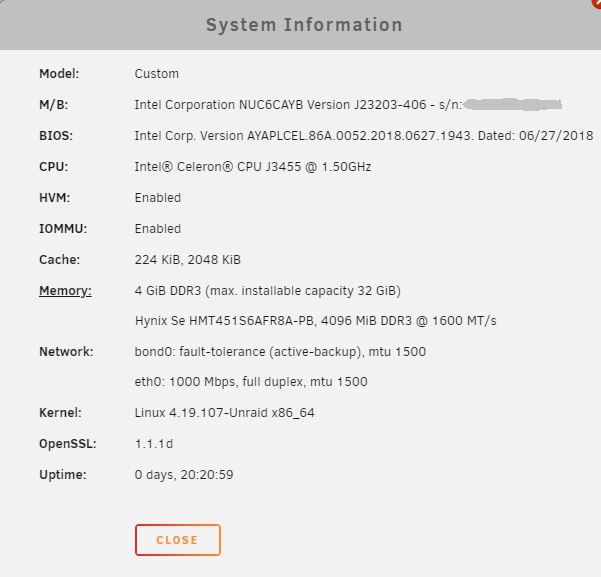Click the 4 GiB DDR3 memory summary
Viewport: 601px width, 577px height.
coord(268,291)
